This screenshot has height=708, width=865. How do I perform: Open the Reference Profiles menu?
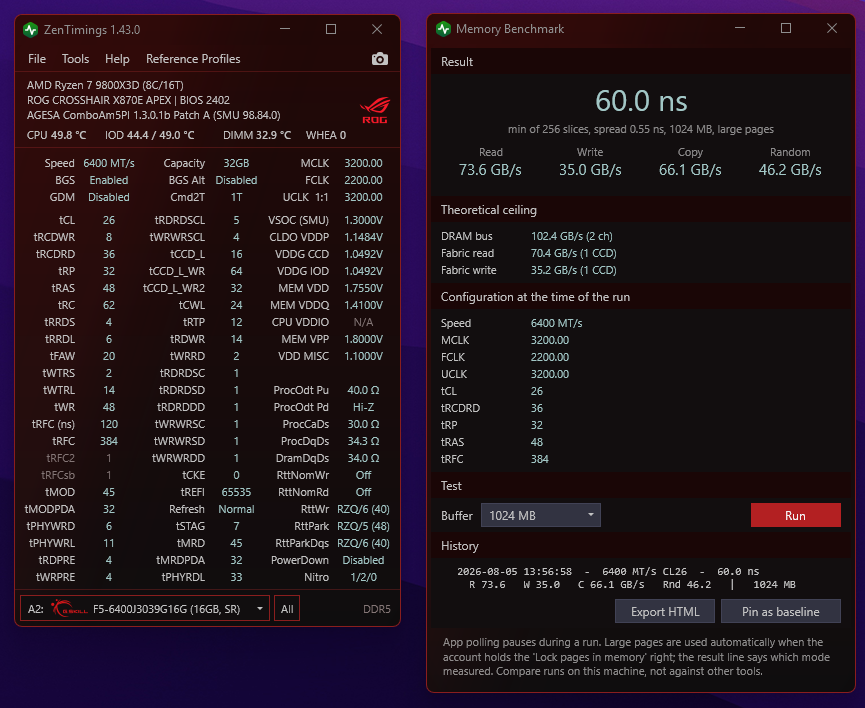tap(193, 59)
